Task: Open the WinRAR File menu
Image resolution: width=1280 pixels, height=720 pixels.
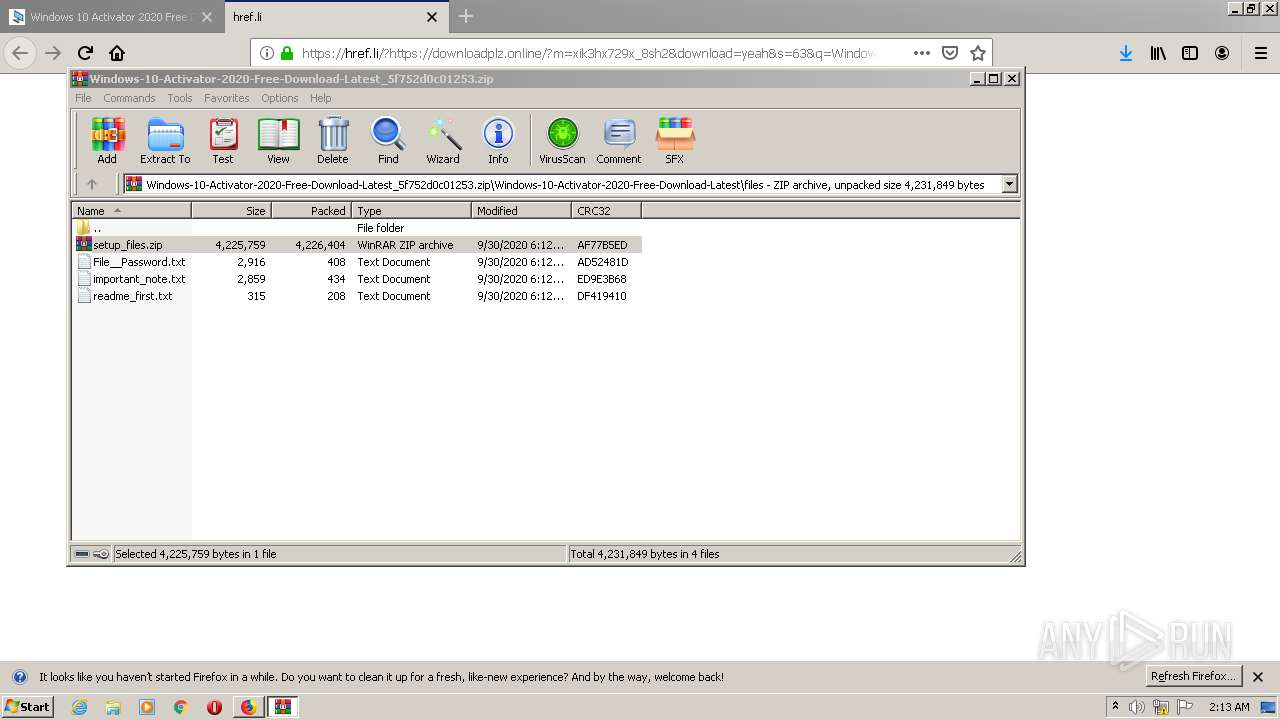Action: [83, 98]
